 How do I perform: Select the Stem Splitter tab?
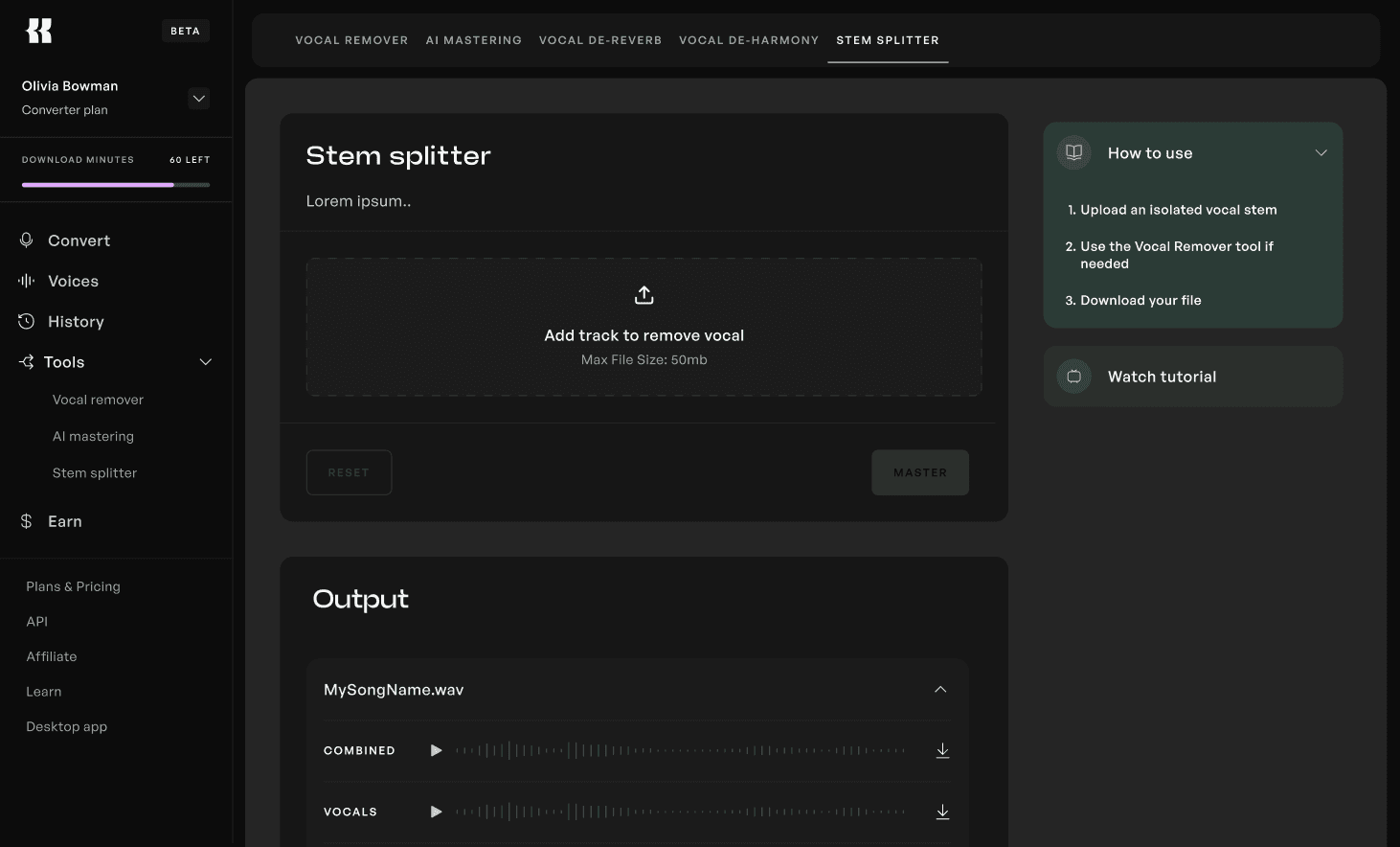[888, 40]
